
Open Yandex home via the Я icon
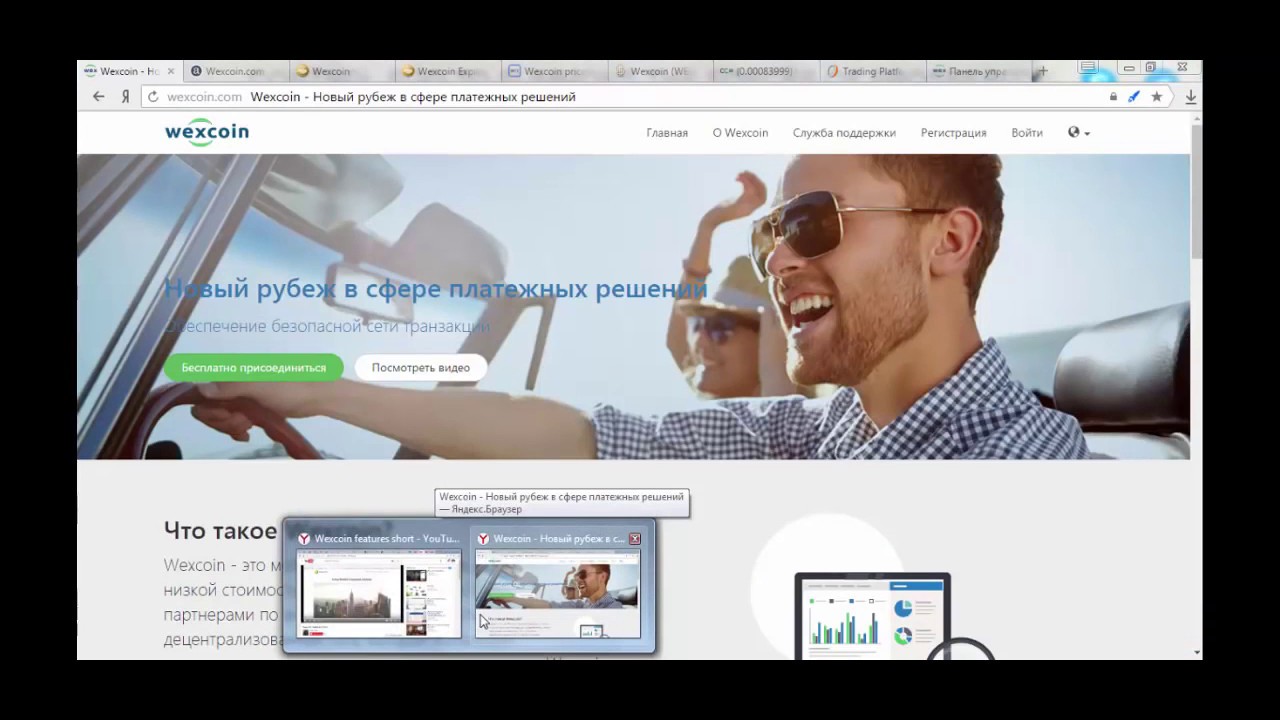(125, 97)
